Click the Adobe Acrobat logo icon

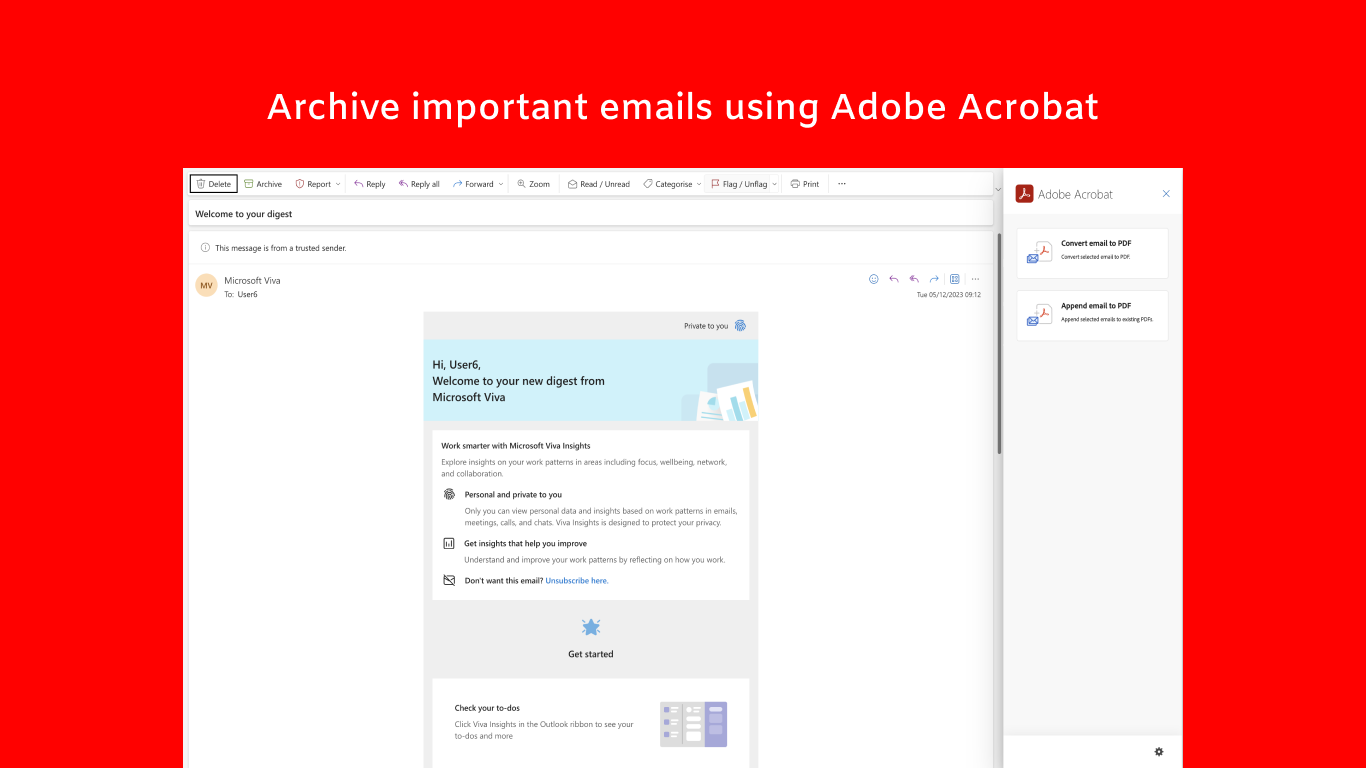click(1024, 194)
